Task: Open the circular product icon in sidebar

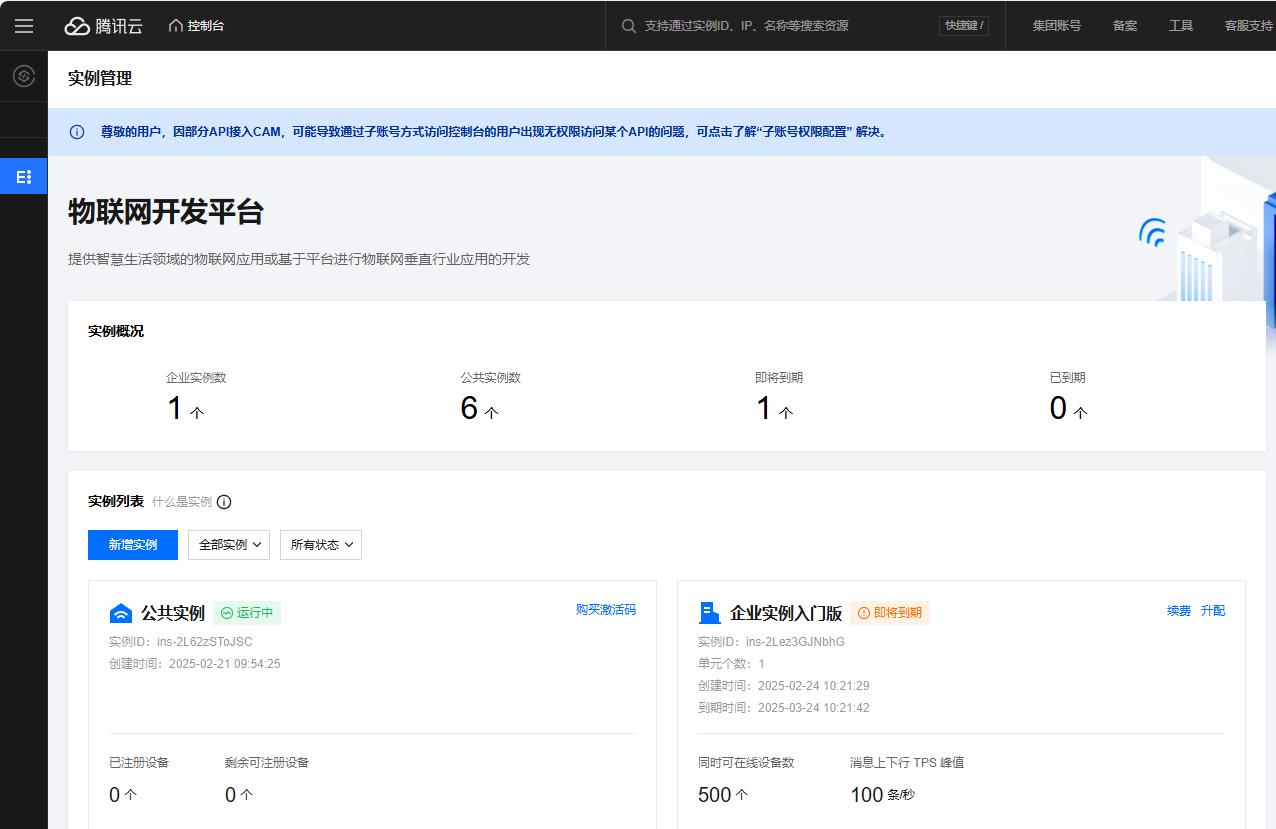Action: click(x=24, y=76)
